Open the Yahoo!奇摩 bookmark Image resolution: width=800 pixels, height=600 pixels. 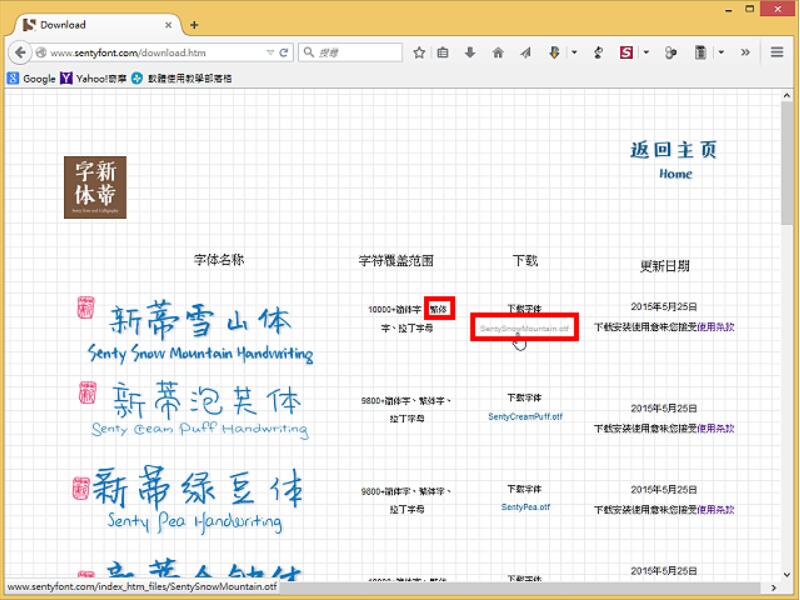click(93, 78)
